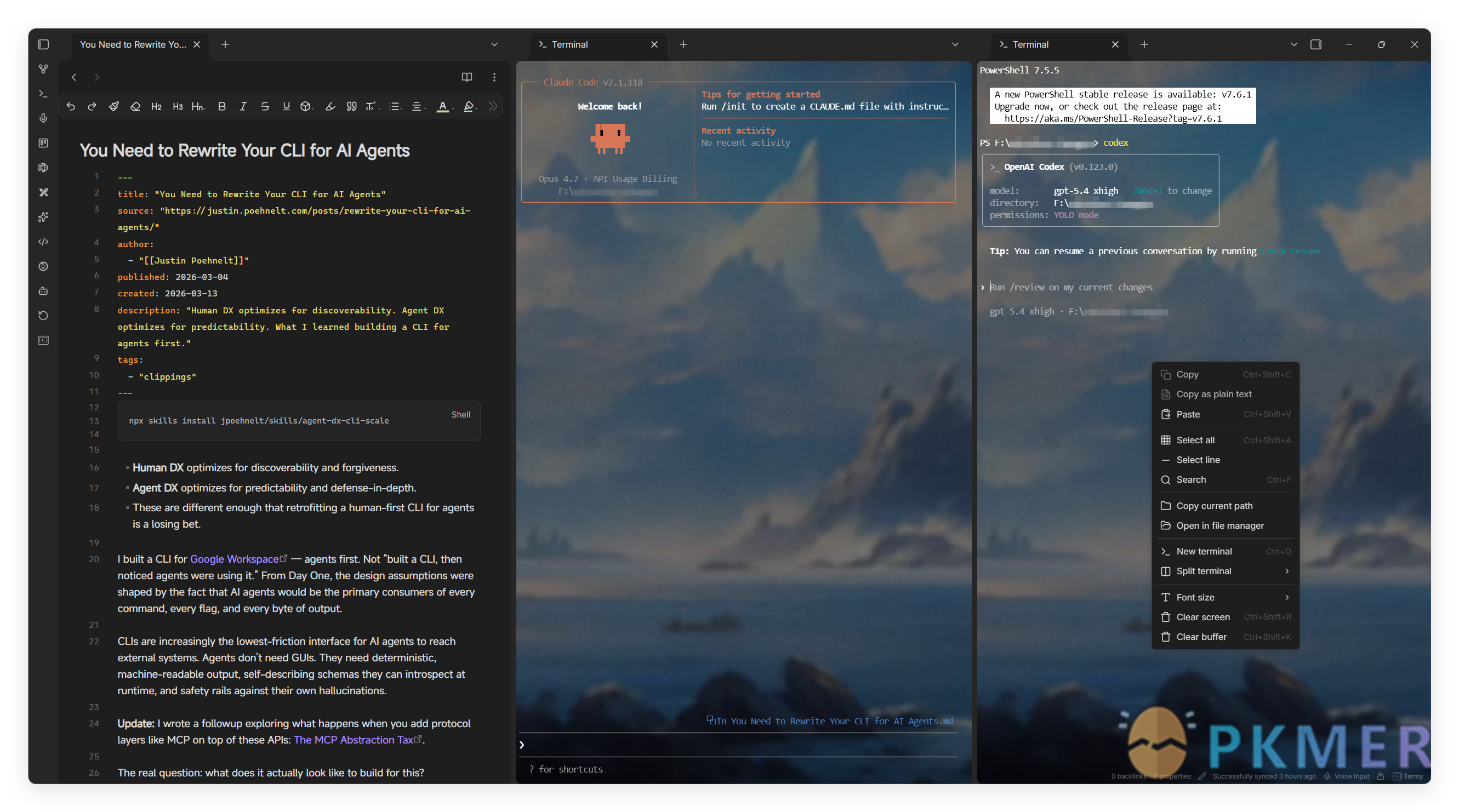Add a new tab in the Codex terminal pane
Image resolution: width=1459 pixels, height=812 pixels.
tap(1144, 44)
